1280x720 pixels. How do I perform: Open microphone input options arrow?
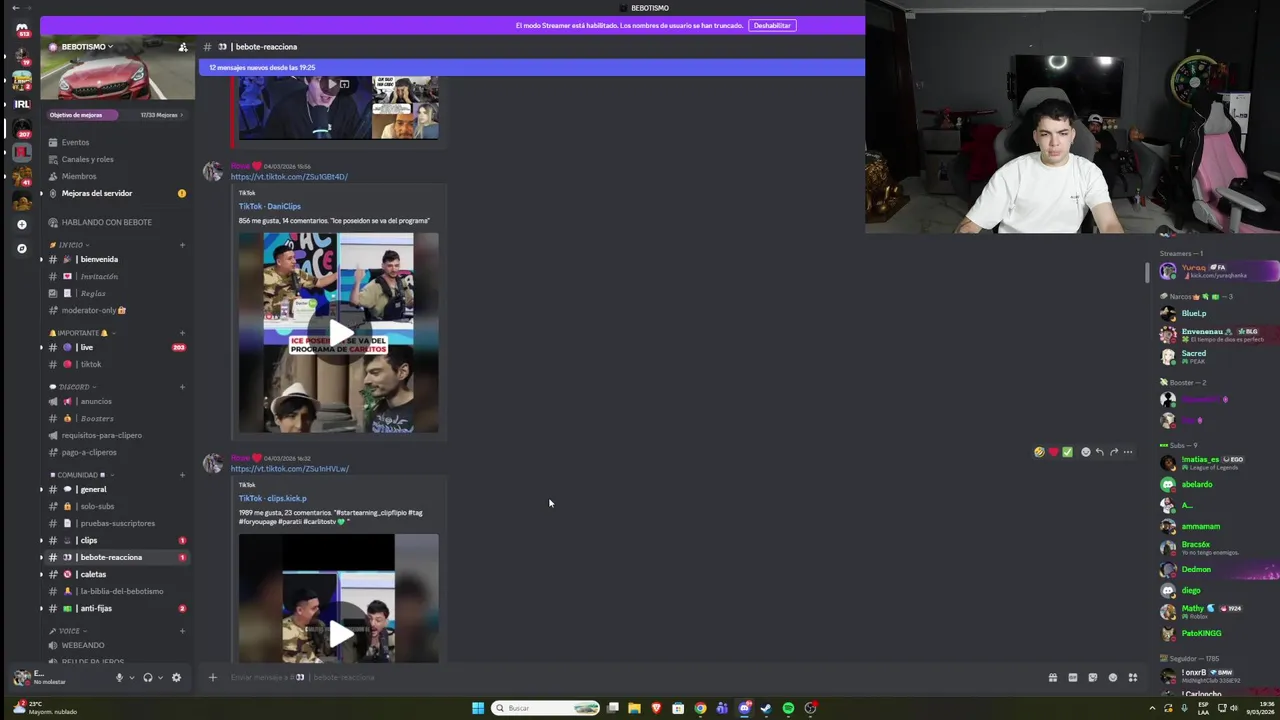131,677
